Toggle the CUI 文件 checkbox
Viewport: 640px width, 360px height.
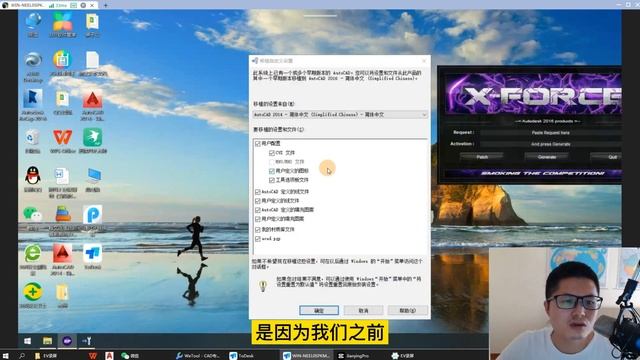(271, 153)
